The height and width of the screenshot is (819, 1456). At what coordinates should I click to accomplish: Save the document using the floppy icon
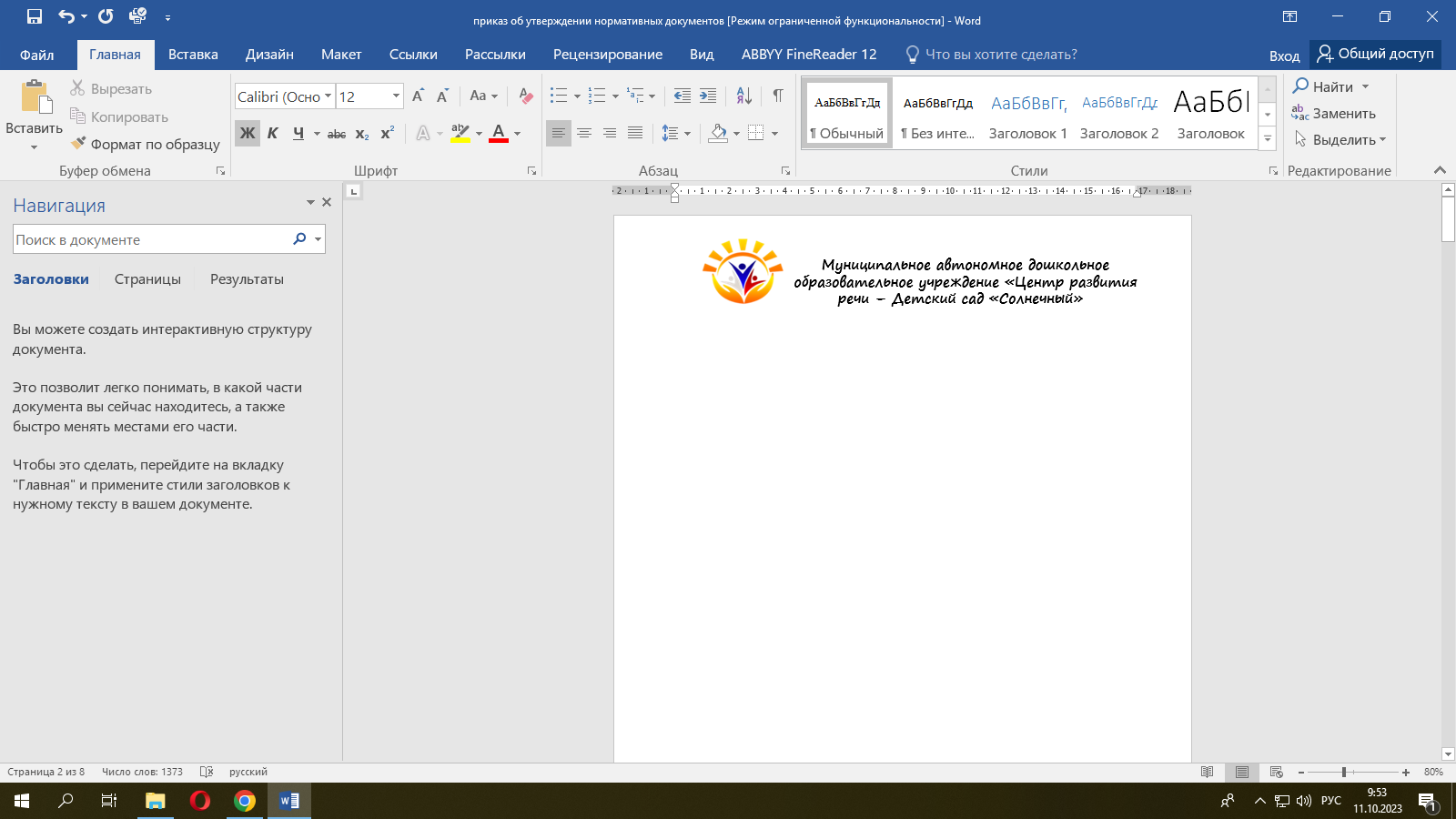point(35,16)
